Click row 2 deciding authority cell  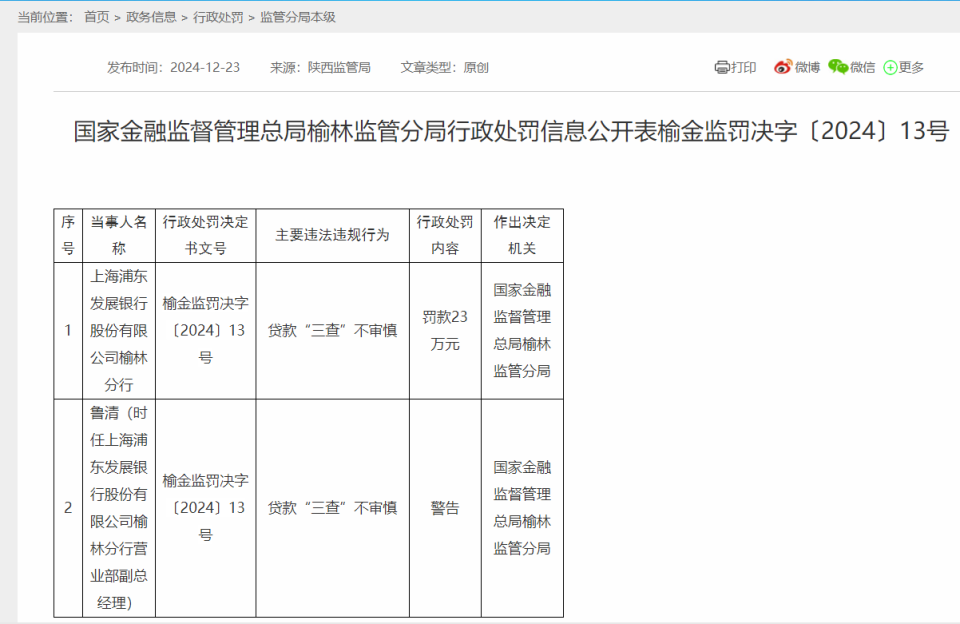(522, 508)
